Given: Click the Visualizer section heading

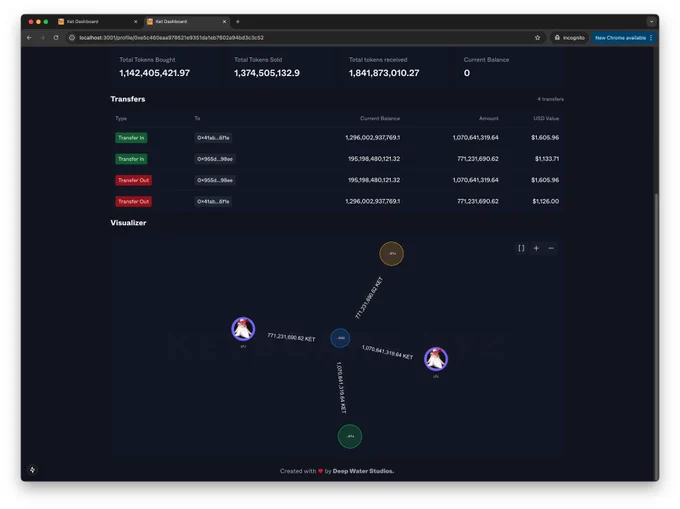Looking at the screenshot, I should [128, 223].
